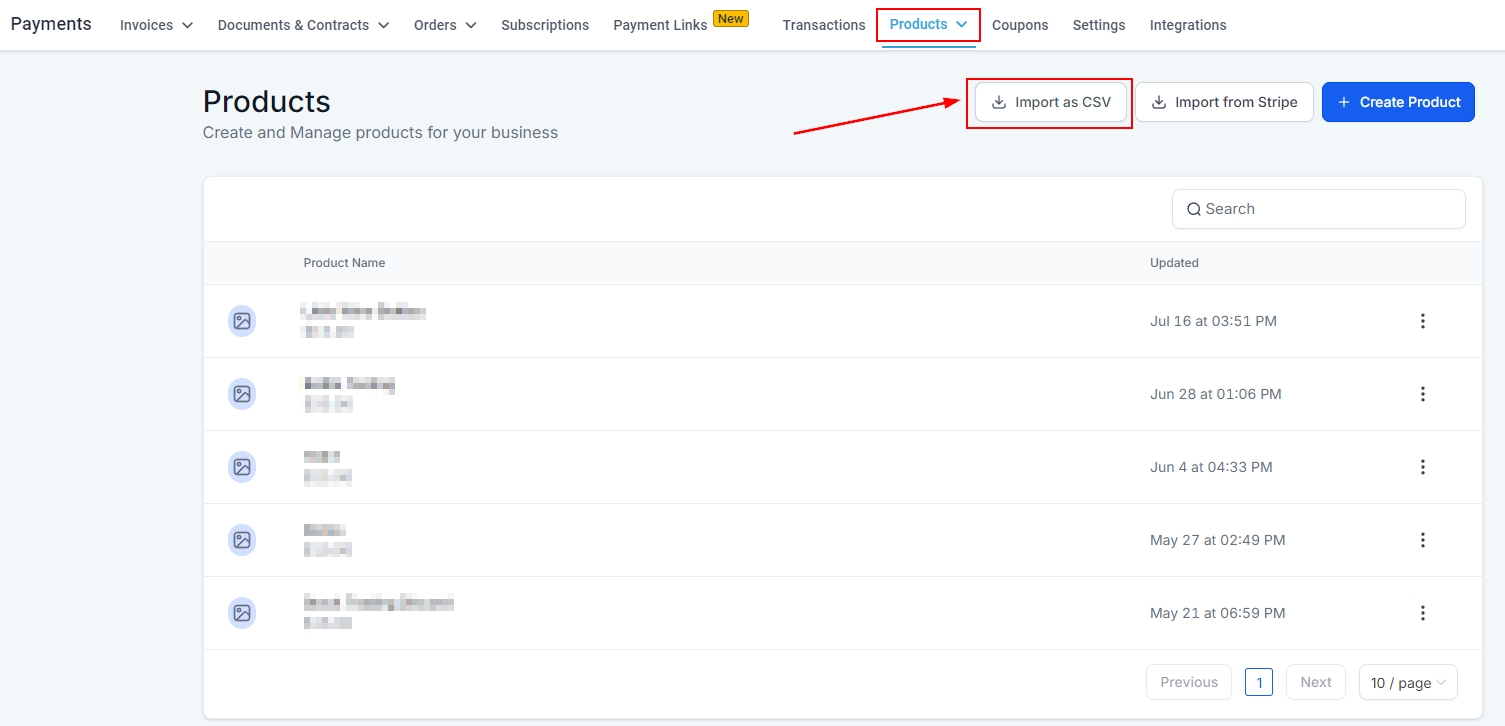Change page size with 10 / page selector
The height and width of the screenshot is (726, 1505).
1407,683
